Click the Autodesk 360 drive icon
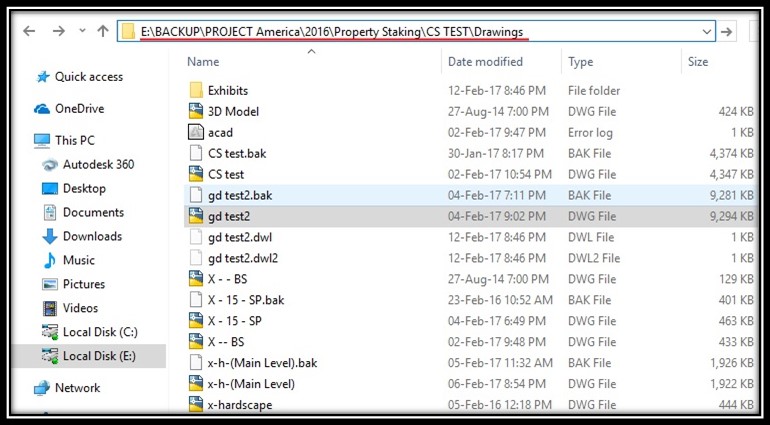770x425 pixels. [x=50, y=165]
